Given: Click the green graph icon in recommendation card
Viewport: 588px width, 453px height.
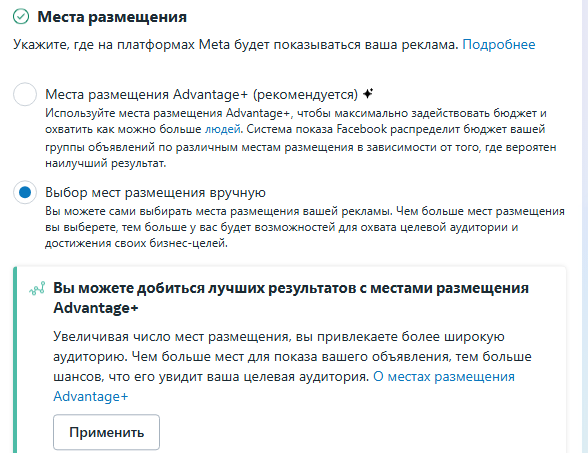Looking at the screenshot, I should click(37, 288).
